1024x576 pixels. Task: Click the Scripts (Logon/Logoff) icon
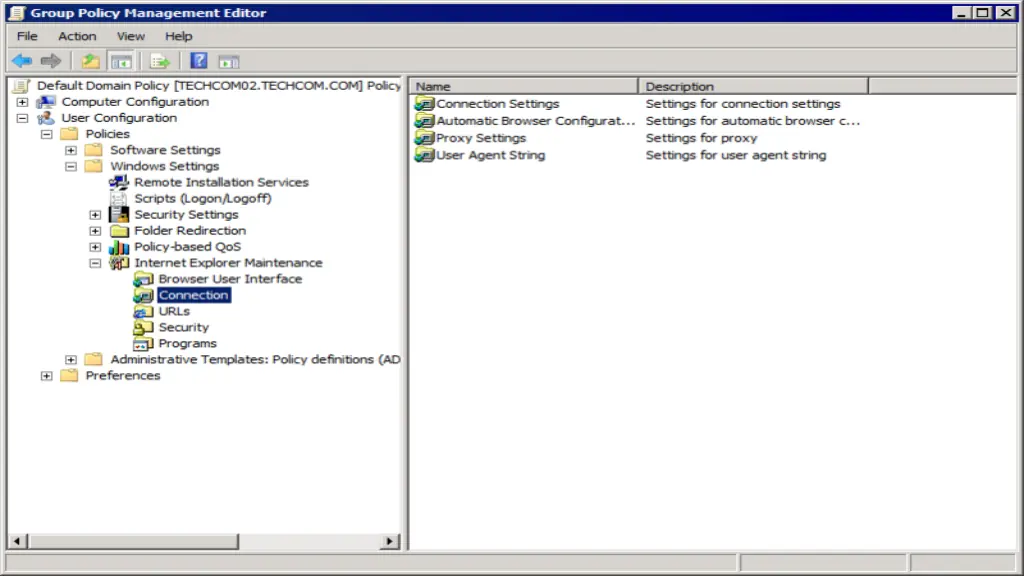[x=119, y=199]
